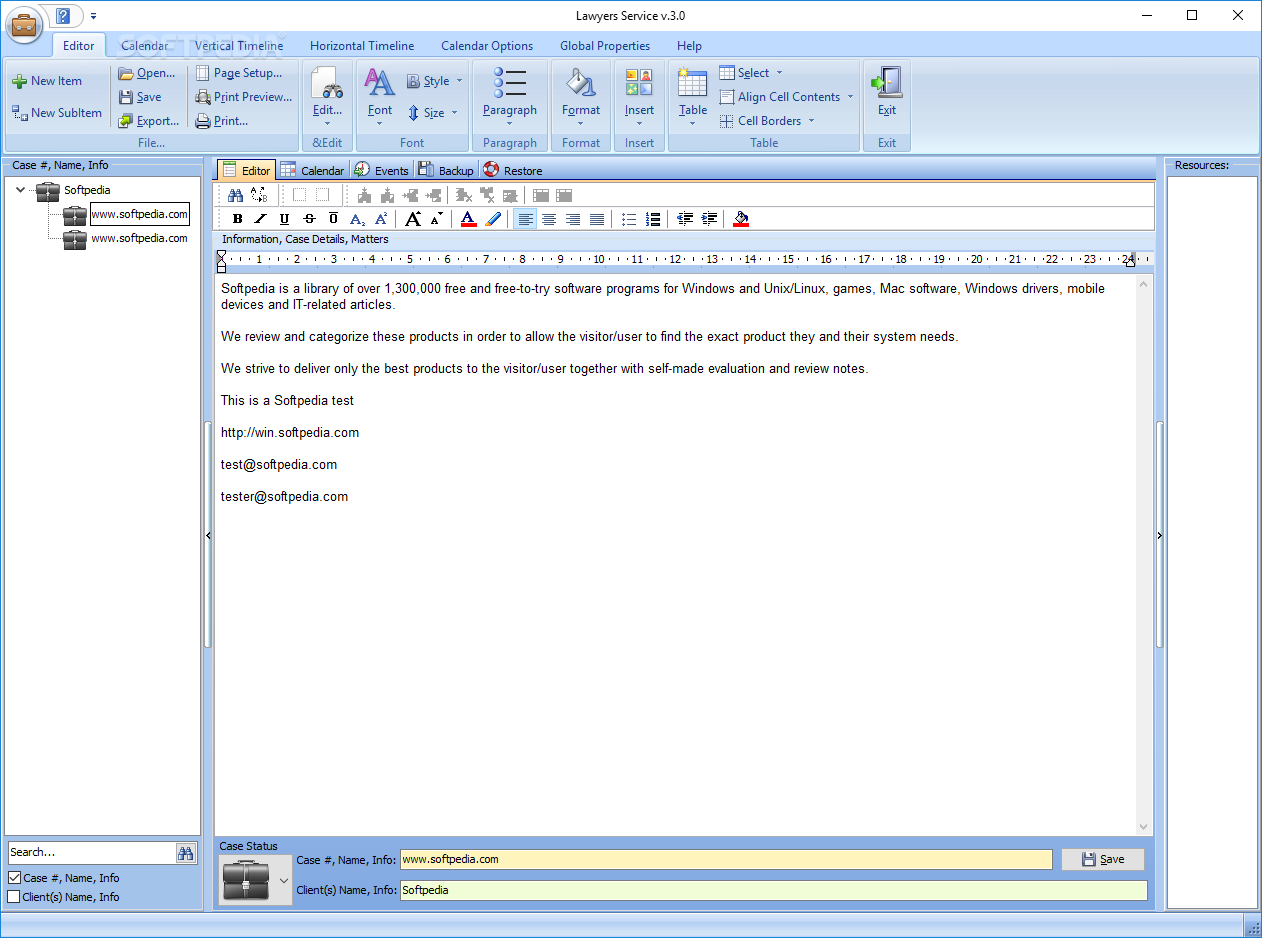
Task: Insert a numbered list
Action: coord(653,219)
